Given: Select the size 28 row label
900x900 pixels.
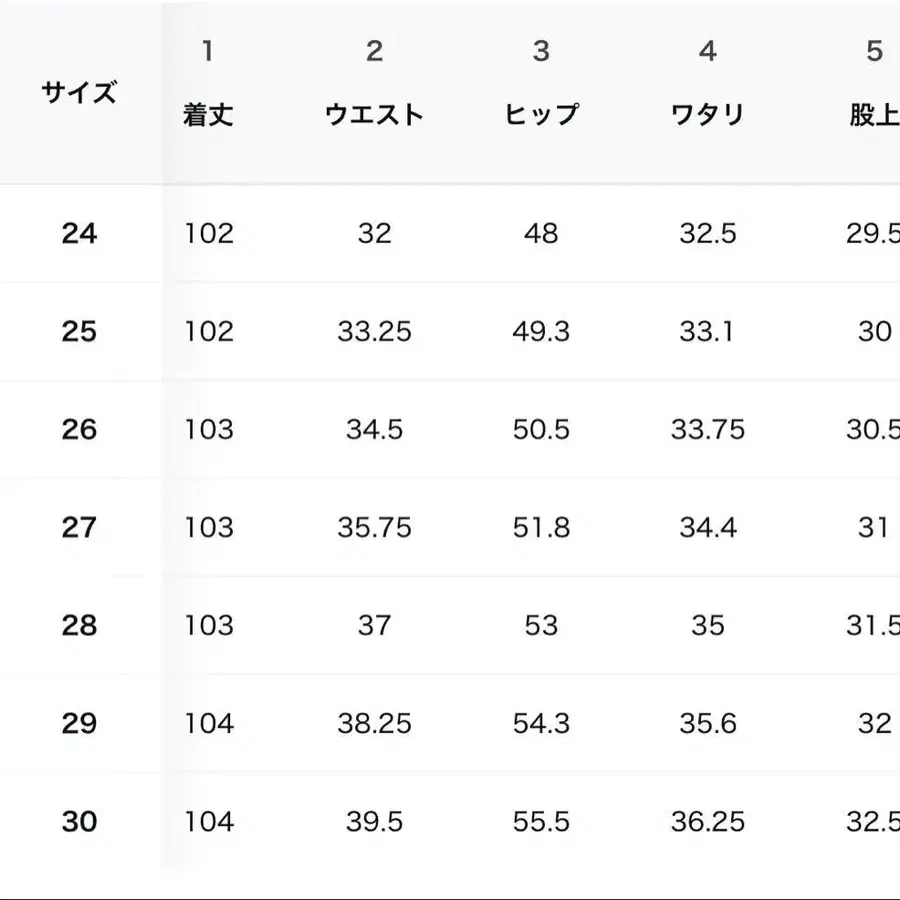Looking at the screenshot, I should [x=79, y=625].
